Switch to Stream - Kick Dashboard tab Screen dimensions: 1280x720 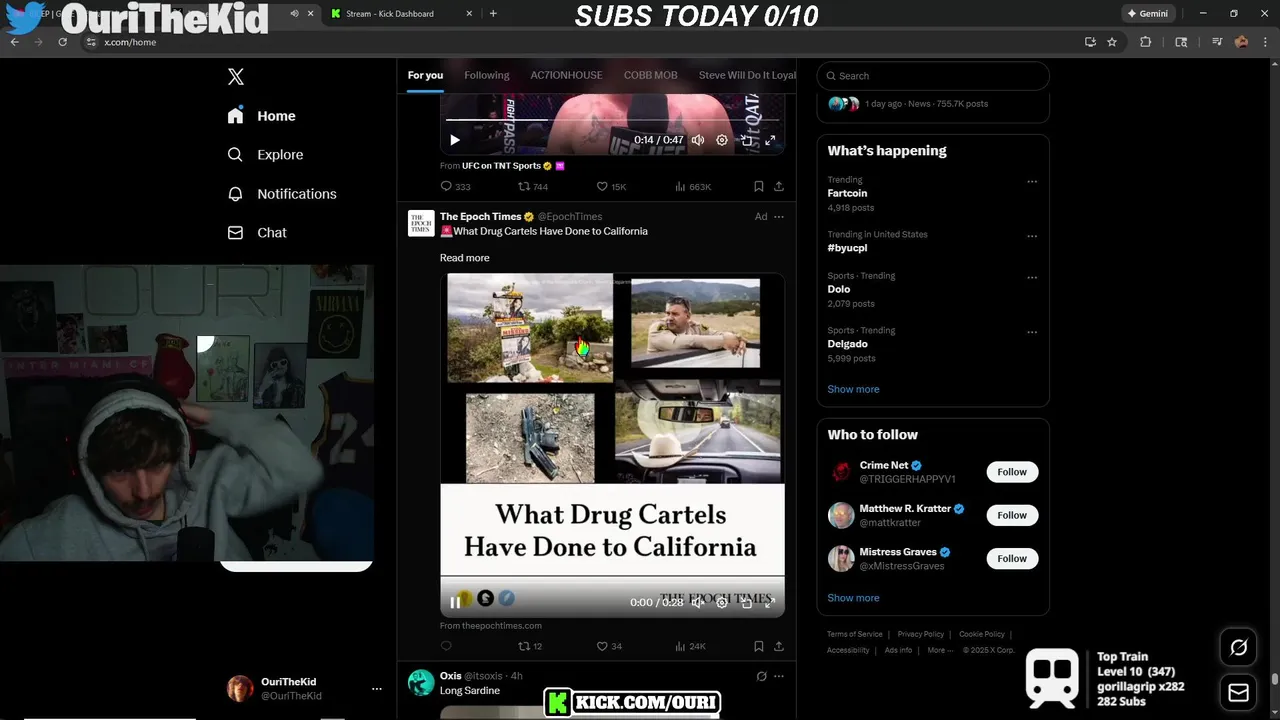coord(400,14)
